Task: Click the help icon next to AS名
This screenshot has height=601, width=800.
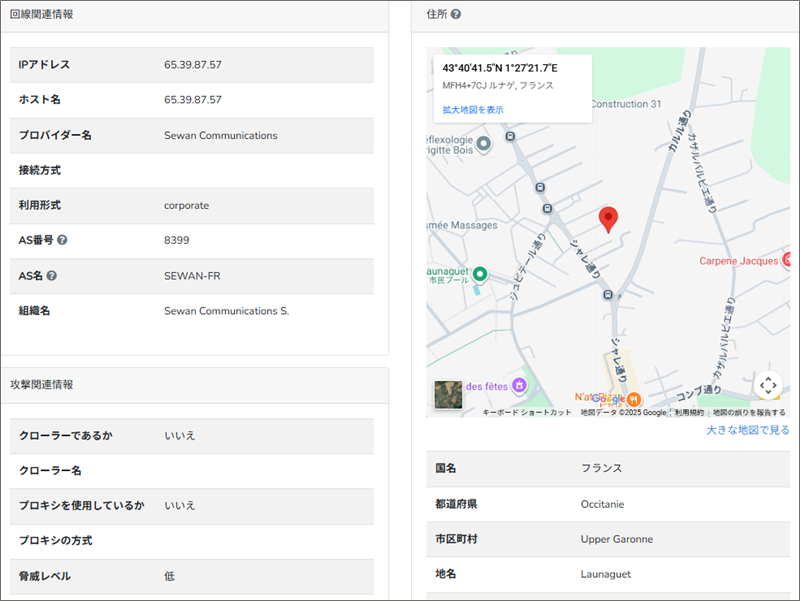Action: point(51,276)
